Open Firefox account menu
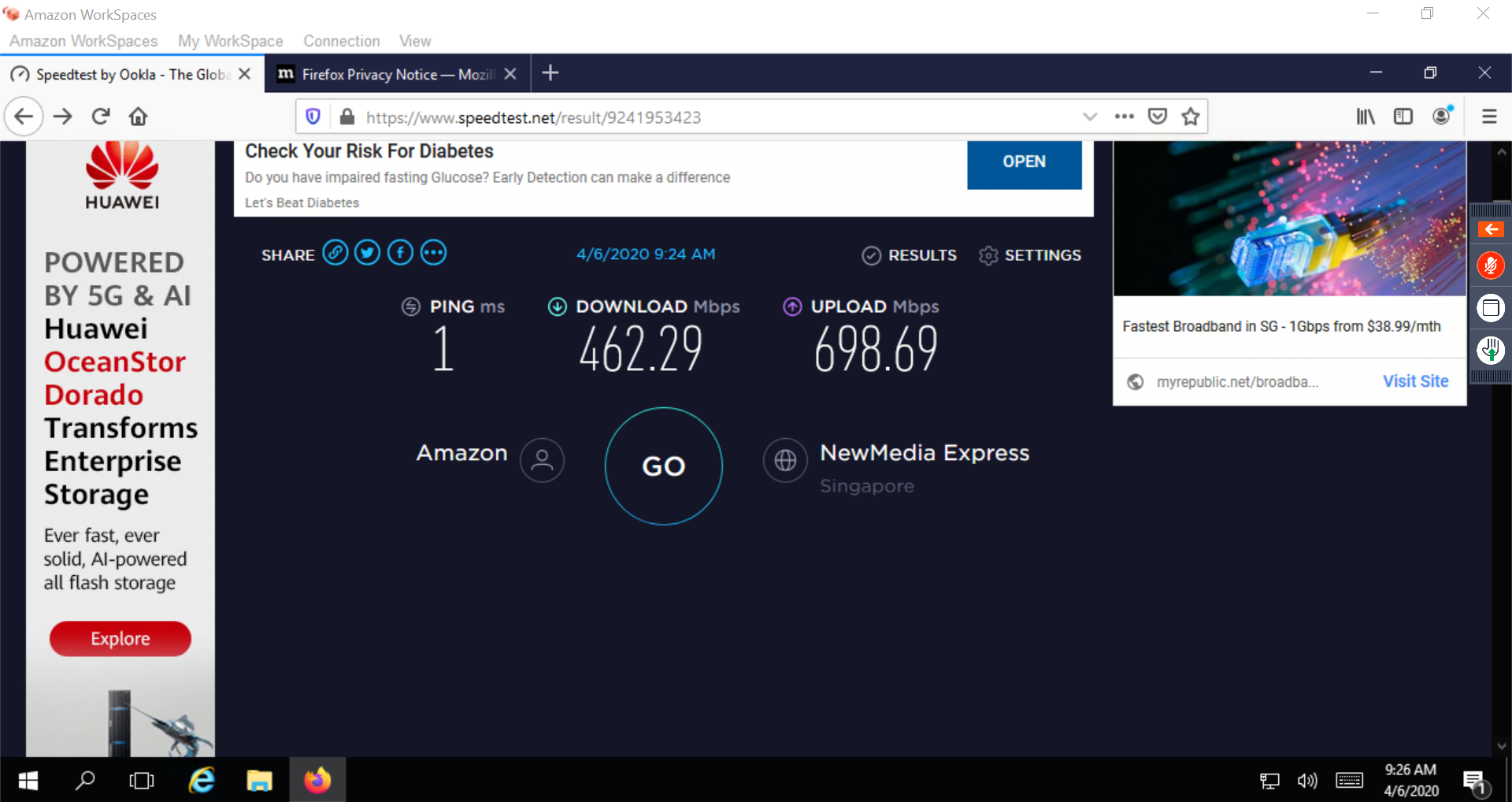Image resolution: width=1512 pixels, height=802 pixels. [x=1442, y=116]
